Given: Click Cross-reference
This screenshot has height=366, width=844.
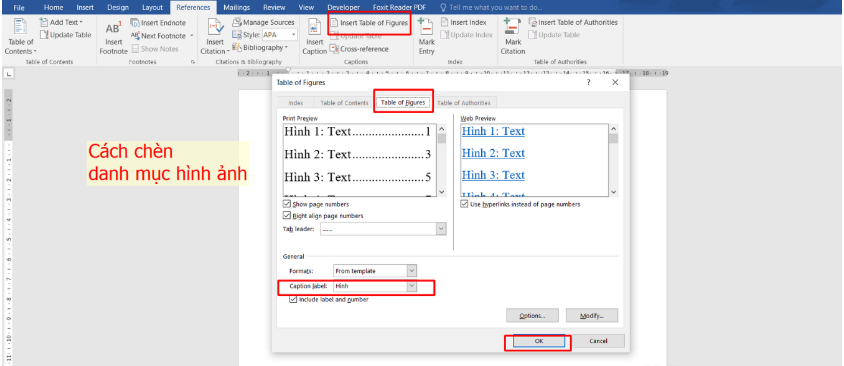Looking at the screenshot, I should (x=359, y=49).
